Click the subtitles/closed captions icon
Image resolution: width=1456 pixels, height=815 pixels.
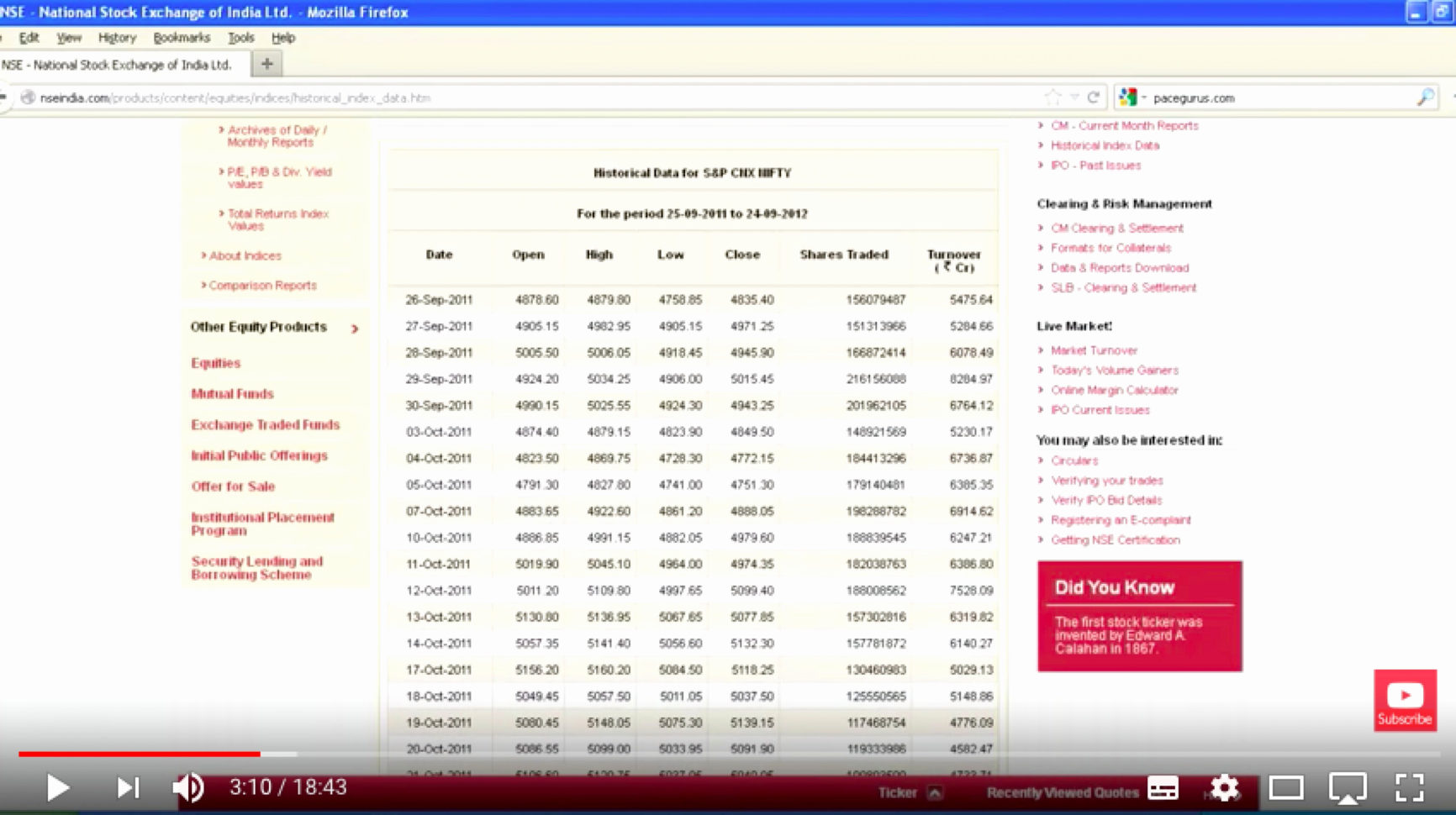click(1163, 787)
